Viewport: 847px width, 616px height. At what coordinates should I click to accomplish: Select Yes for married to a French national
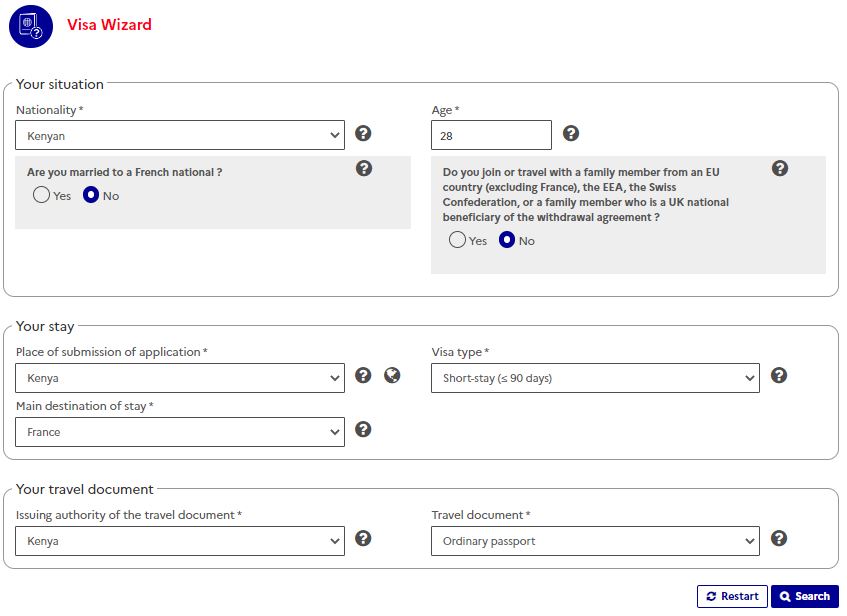click(x=41, y=195)
